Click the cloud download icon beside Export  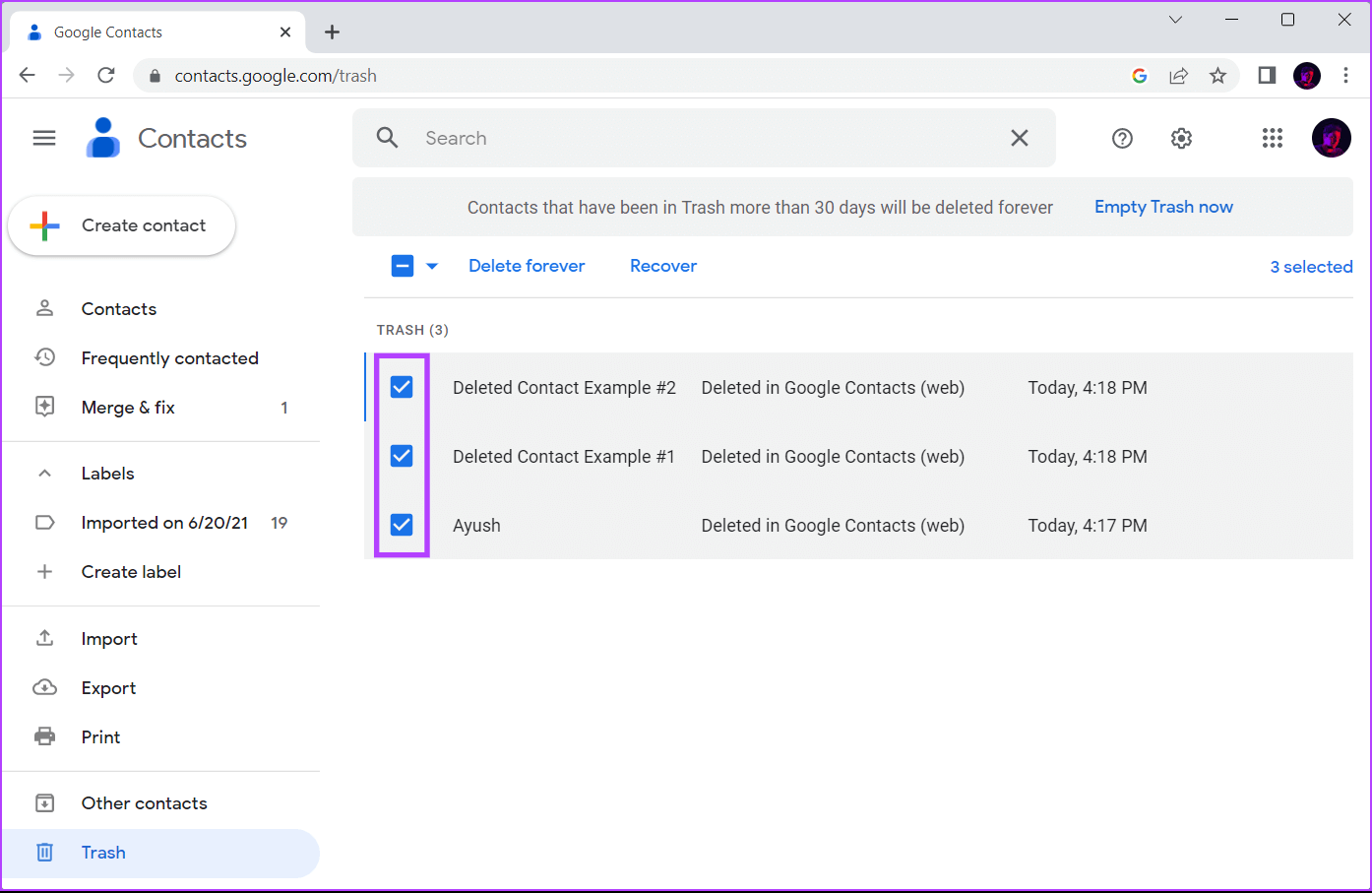pos(44,687)
